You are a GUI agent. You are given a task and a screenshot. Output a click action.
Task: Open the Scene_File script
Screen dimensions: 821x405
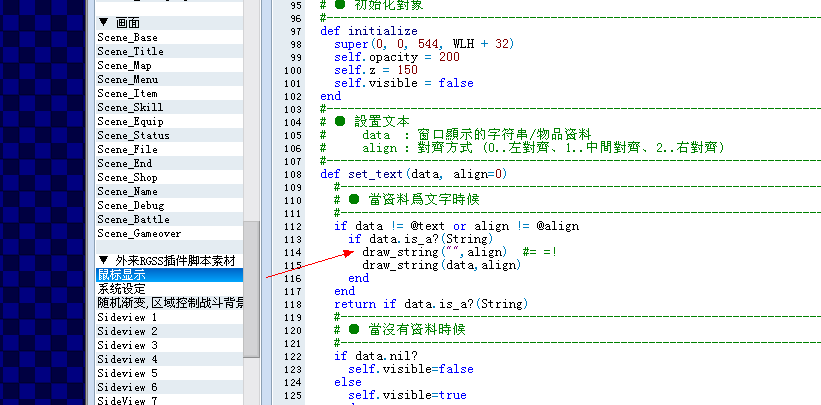[x=170, y=149]
